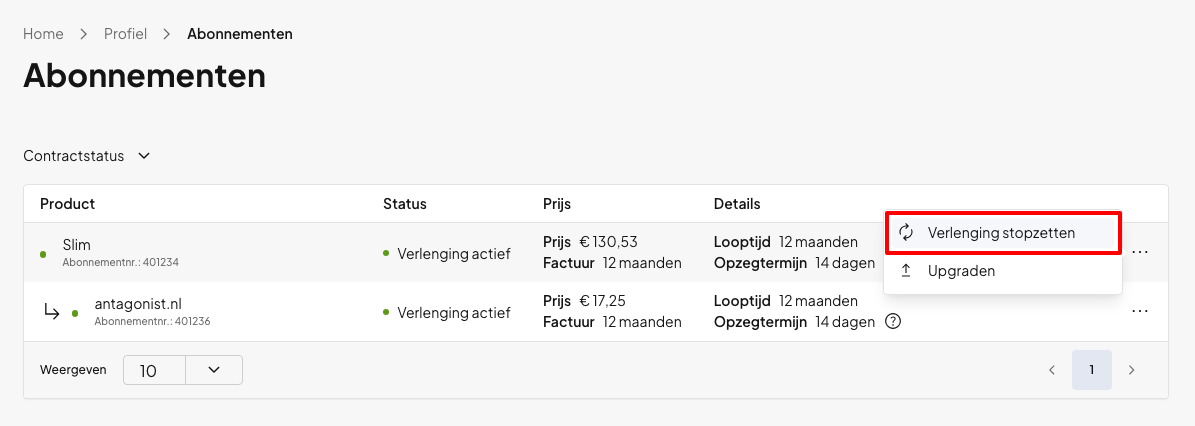
Task: Go to the next page arrow
Action: 1131,370
